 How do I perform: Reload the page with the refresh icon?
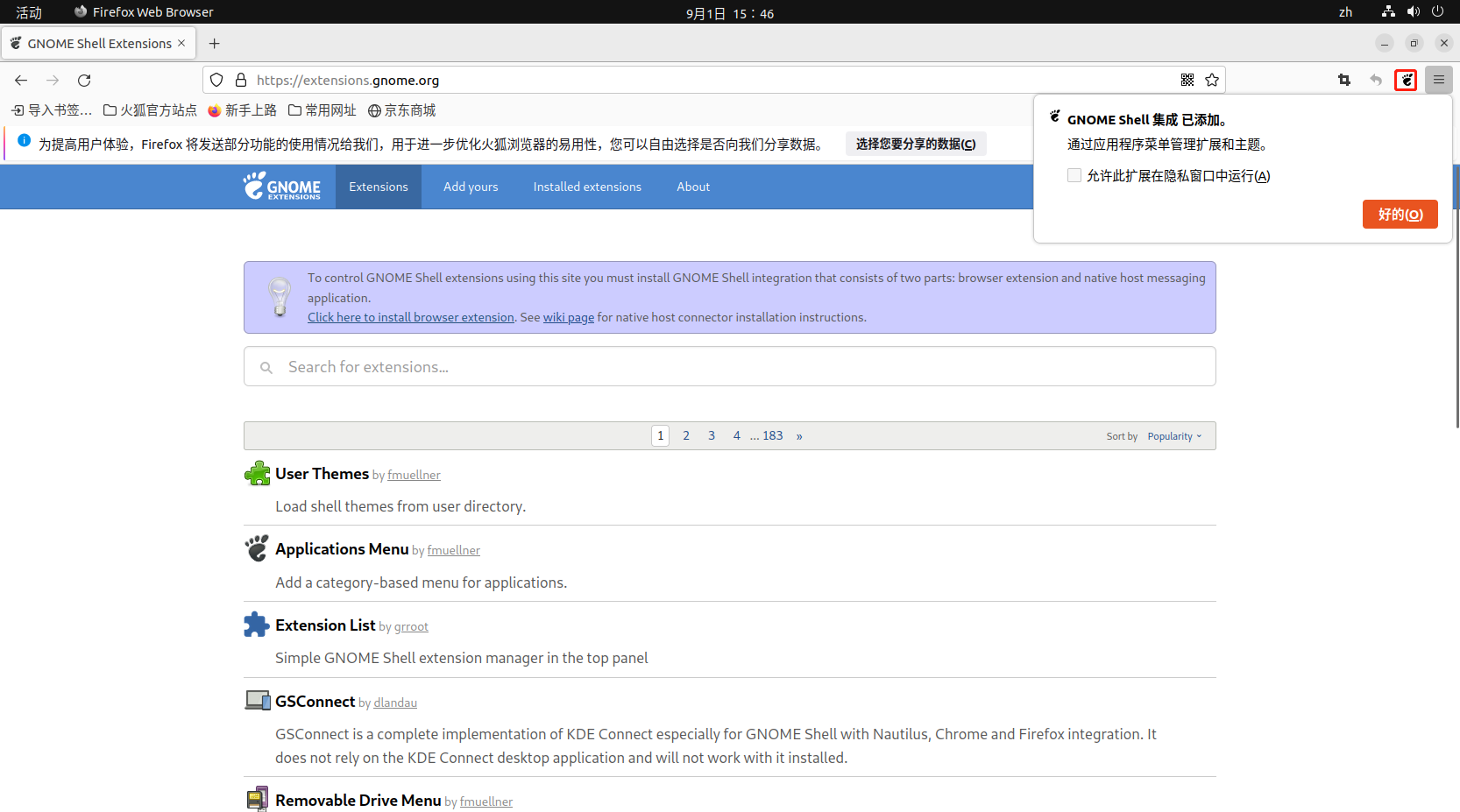pos(84,80)
